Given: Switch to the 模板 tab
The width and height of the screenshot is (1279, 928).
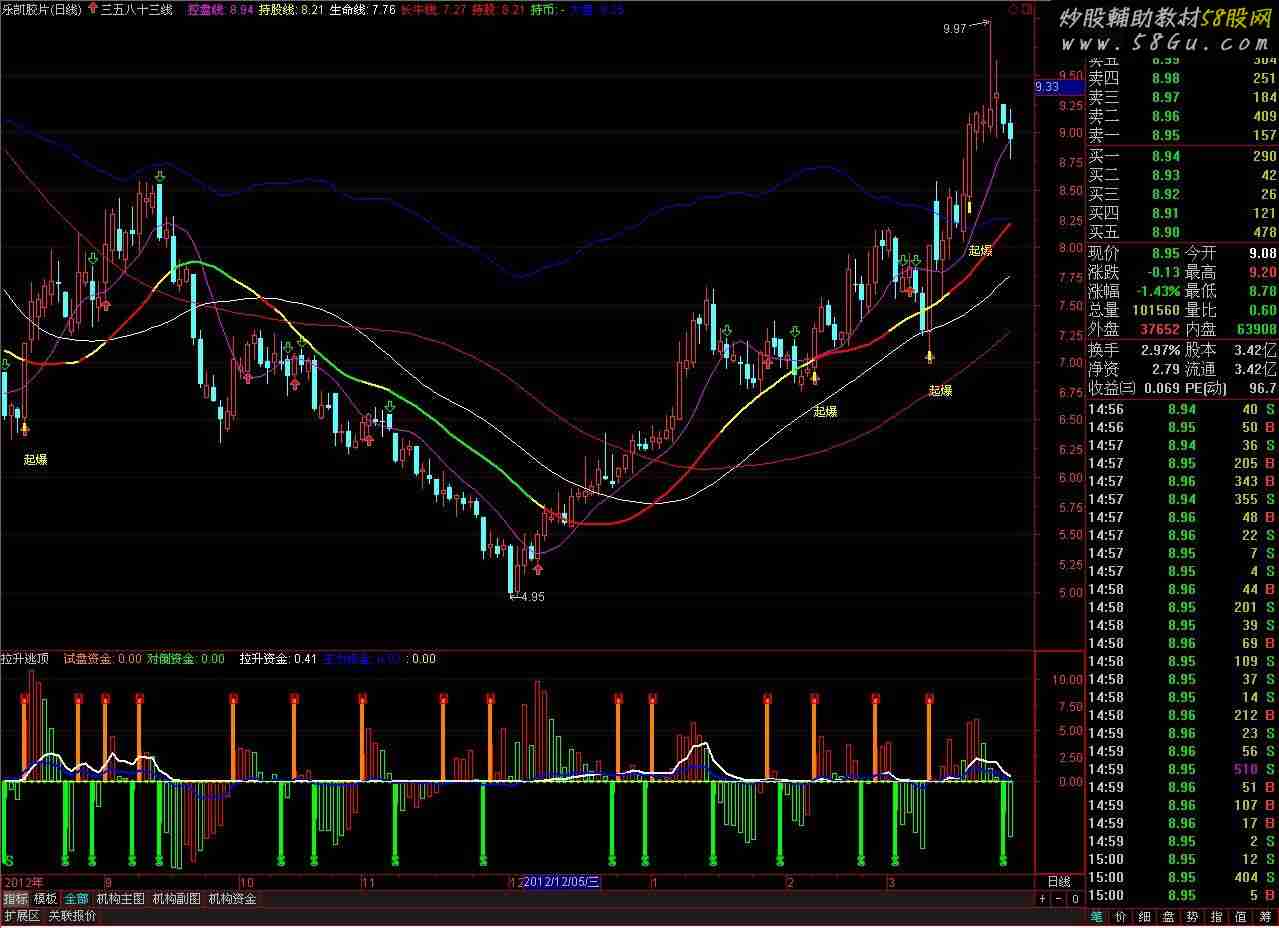Looking at the screenshot, I should [45, 899].
